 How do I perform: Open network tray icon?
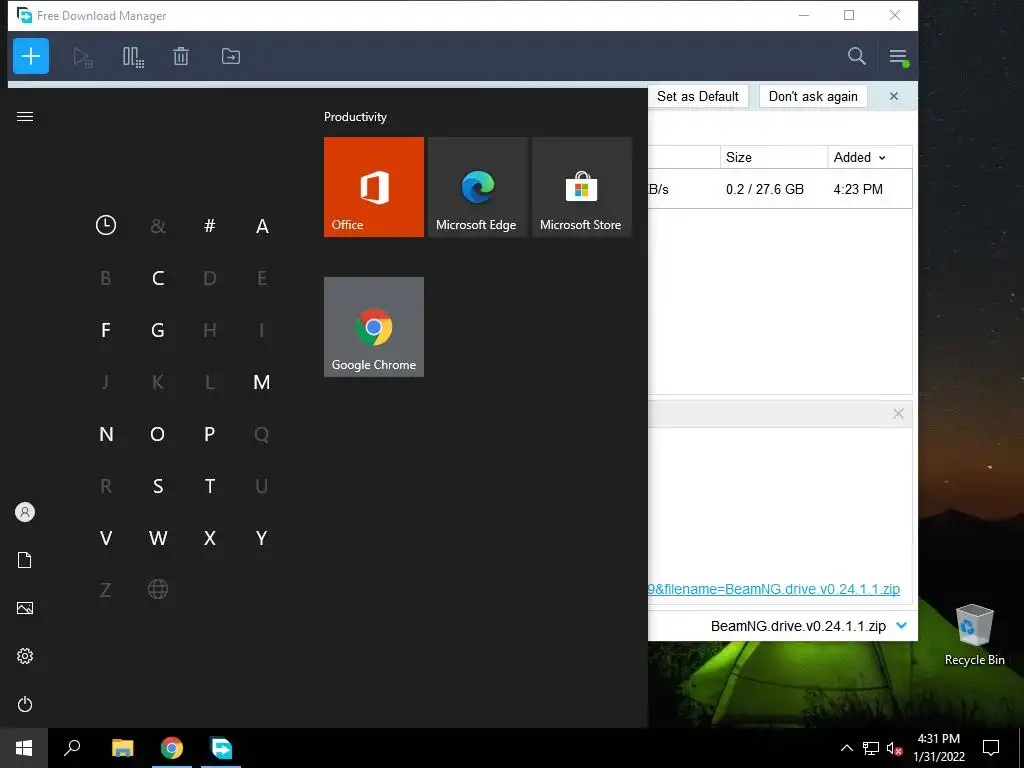pos(871,748)
